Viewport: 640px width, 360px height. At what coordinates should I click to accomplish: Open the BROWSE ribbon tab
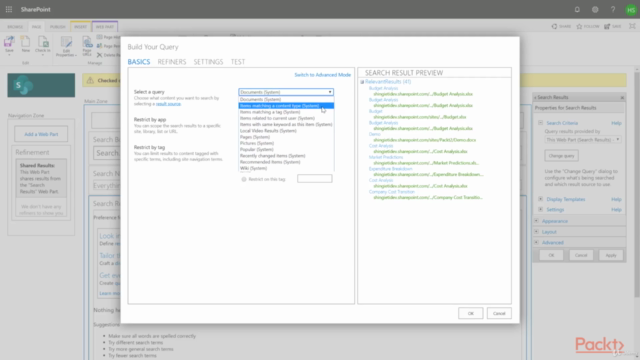(15, 27)
